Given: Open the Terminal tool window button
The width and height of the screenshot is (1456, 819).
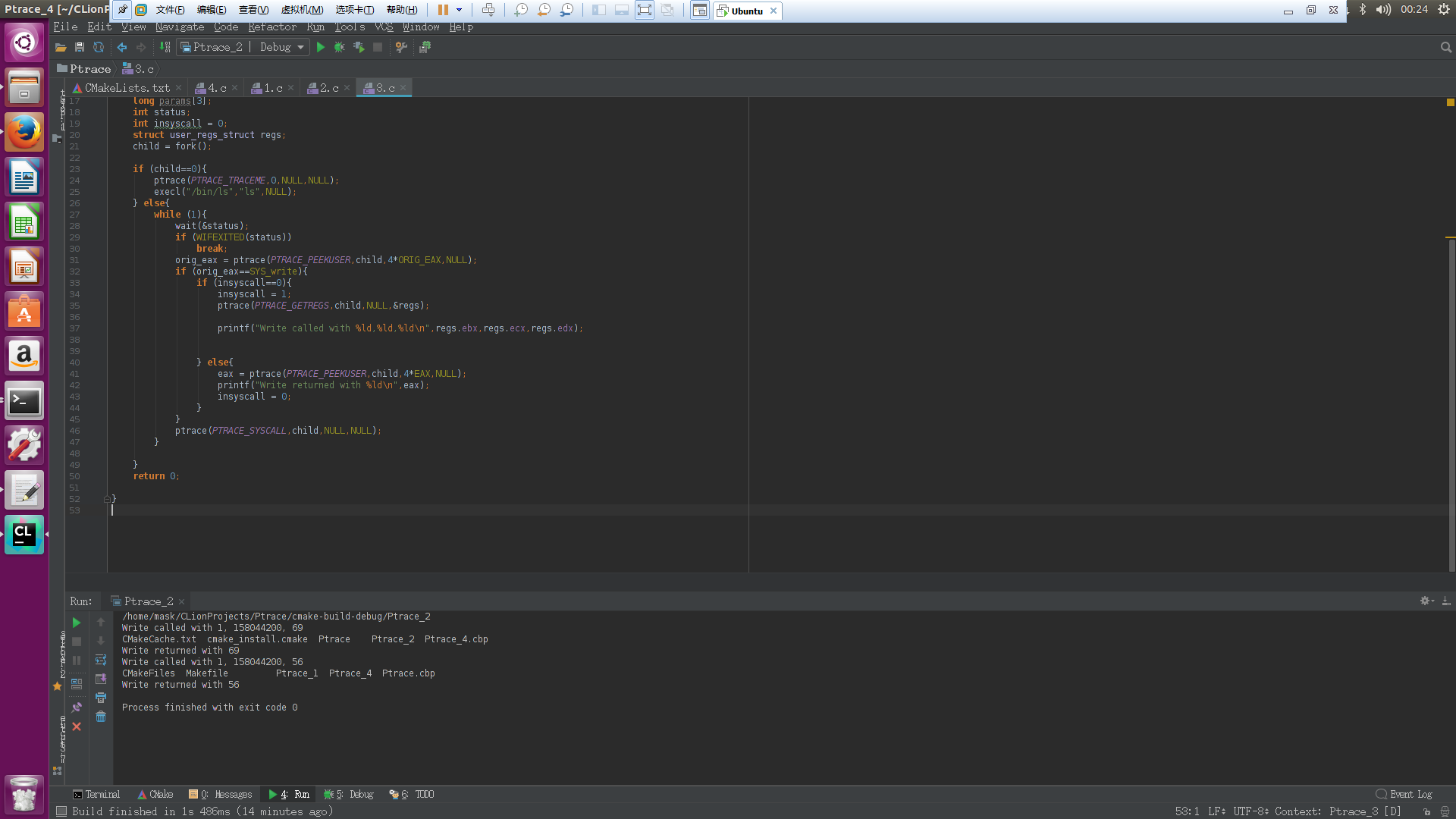Looking at the screenshot, I should click(x=96, y=794).
